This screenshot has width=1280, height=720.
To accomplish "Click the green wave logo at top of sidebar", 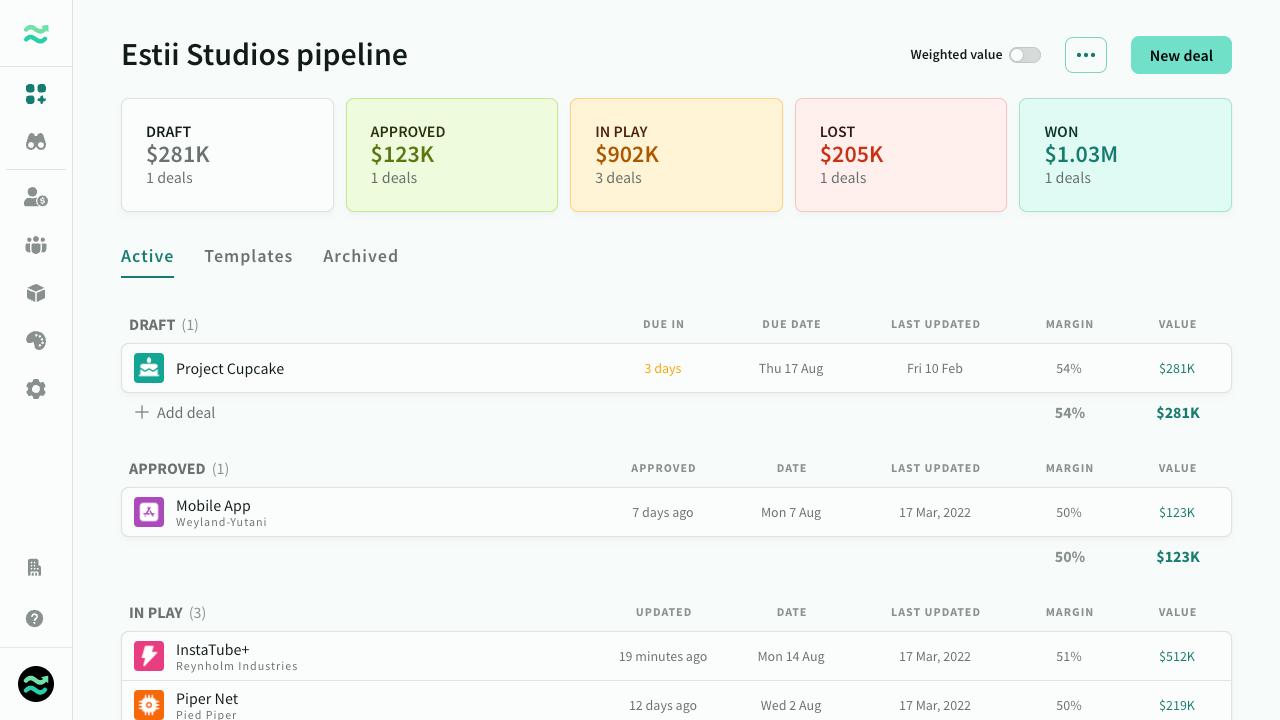I will 36,34.
